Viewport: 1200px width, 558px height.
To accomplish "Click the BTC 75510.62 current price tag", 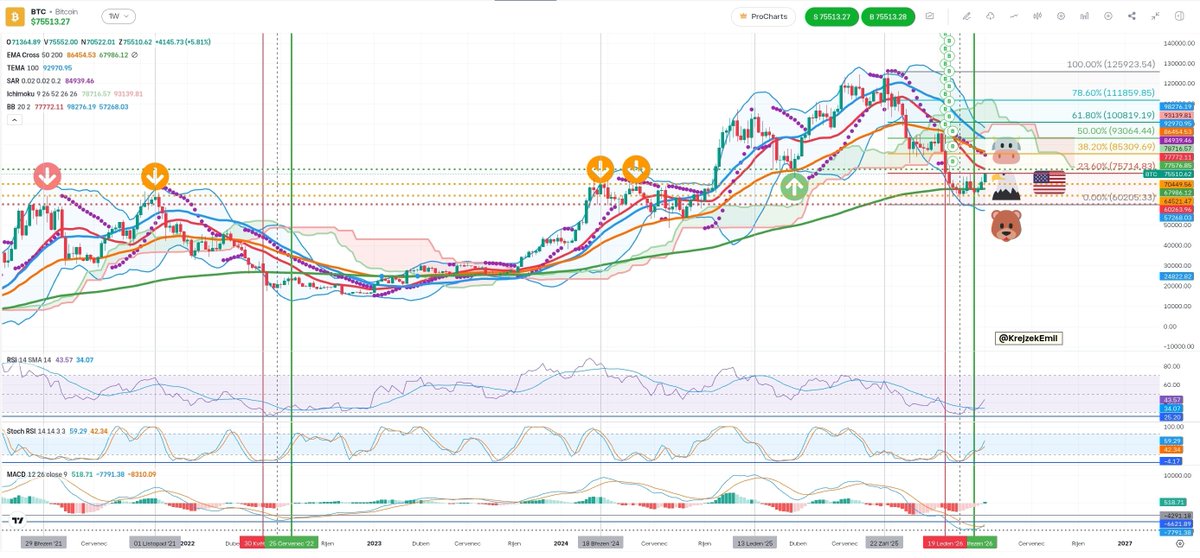I will (x=1168, y=173).
